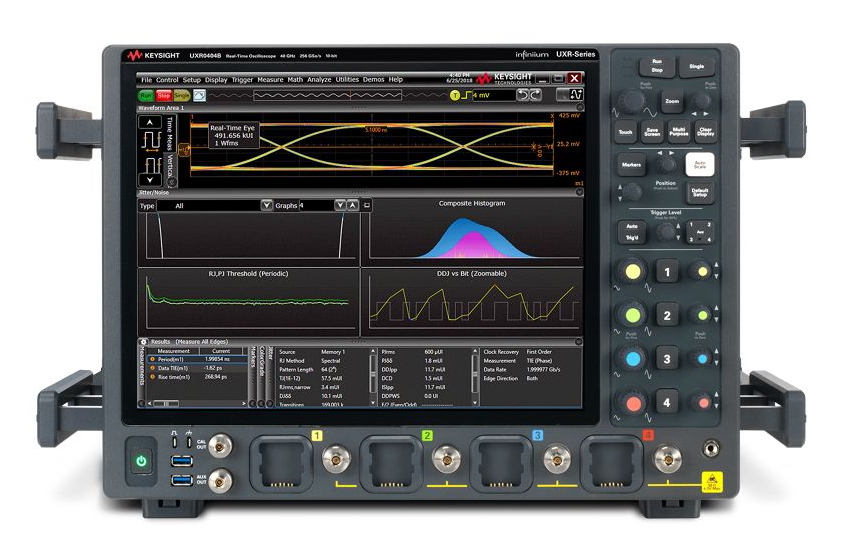Select the Time Meas side tab
This screenshot has height=544, width=841.
point(170,134)
